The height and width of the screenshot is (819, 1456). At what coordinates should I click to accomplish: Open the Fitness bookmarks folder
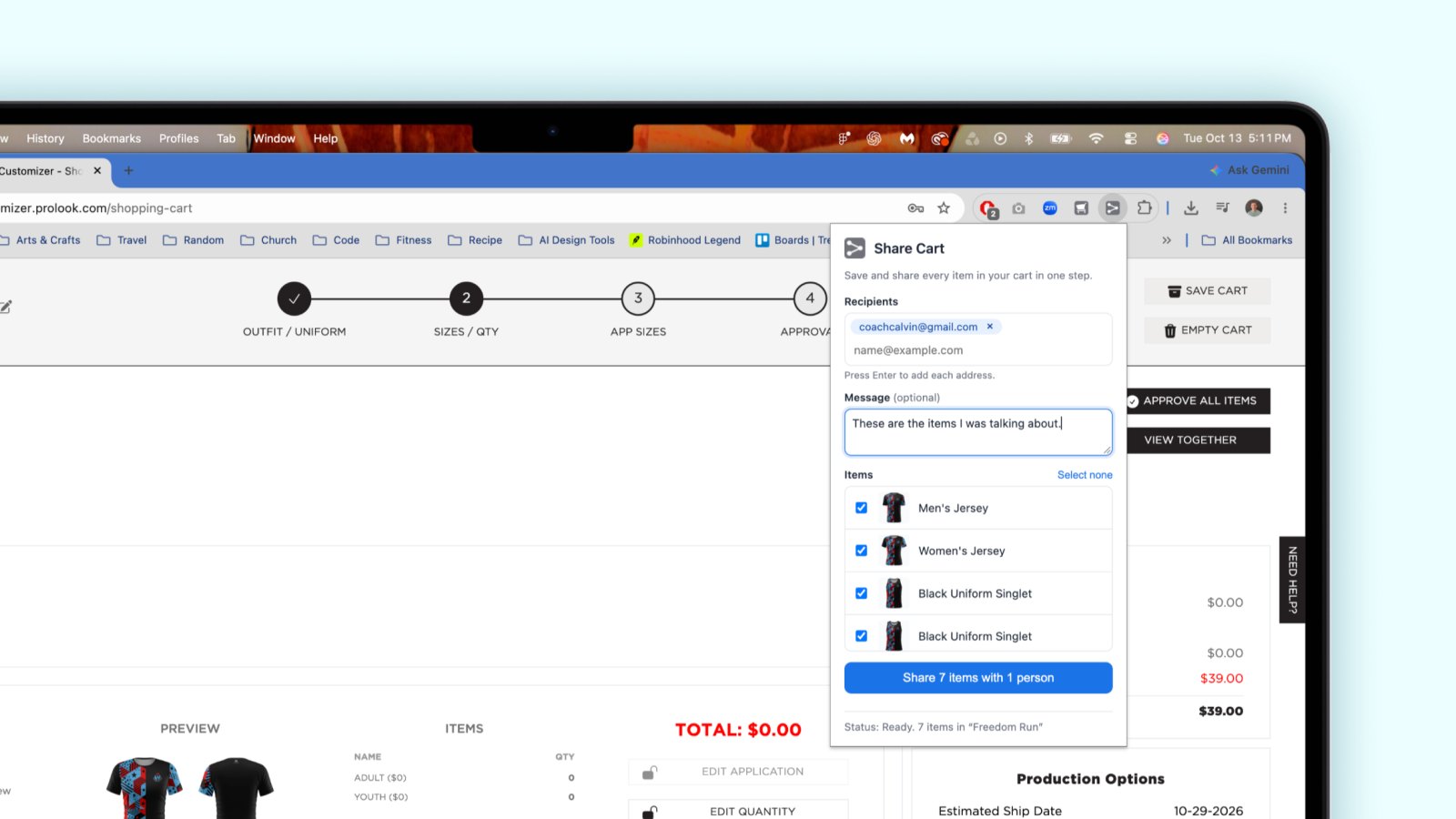point(403,240)
